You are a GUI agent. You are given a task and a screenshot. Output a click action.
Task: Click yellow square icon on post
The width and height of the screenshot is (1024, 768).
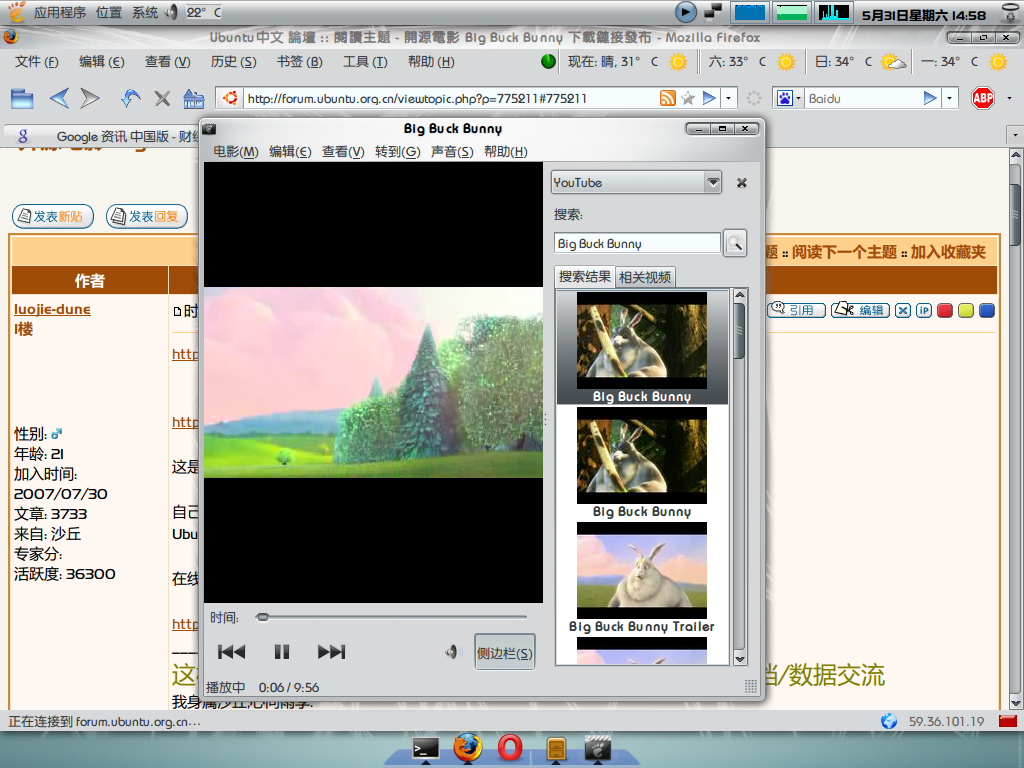[x=966, y=310]
